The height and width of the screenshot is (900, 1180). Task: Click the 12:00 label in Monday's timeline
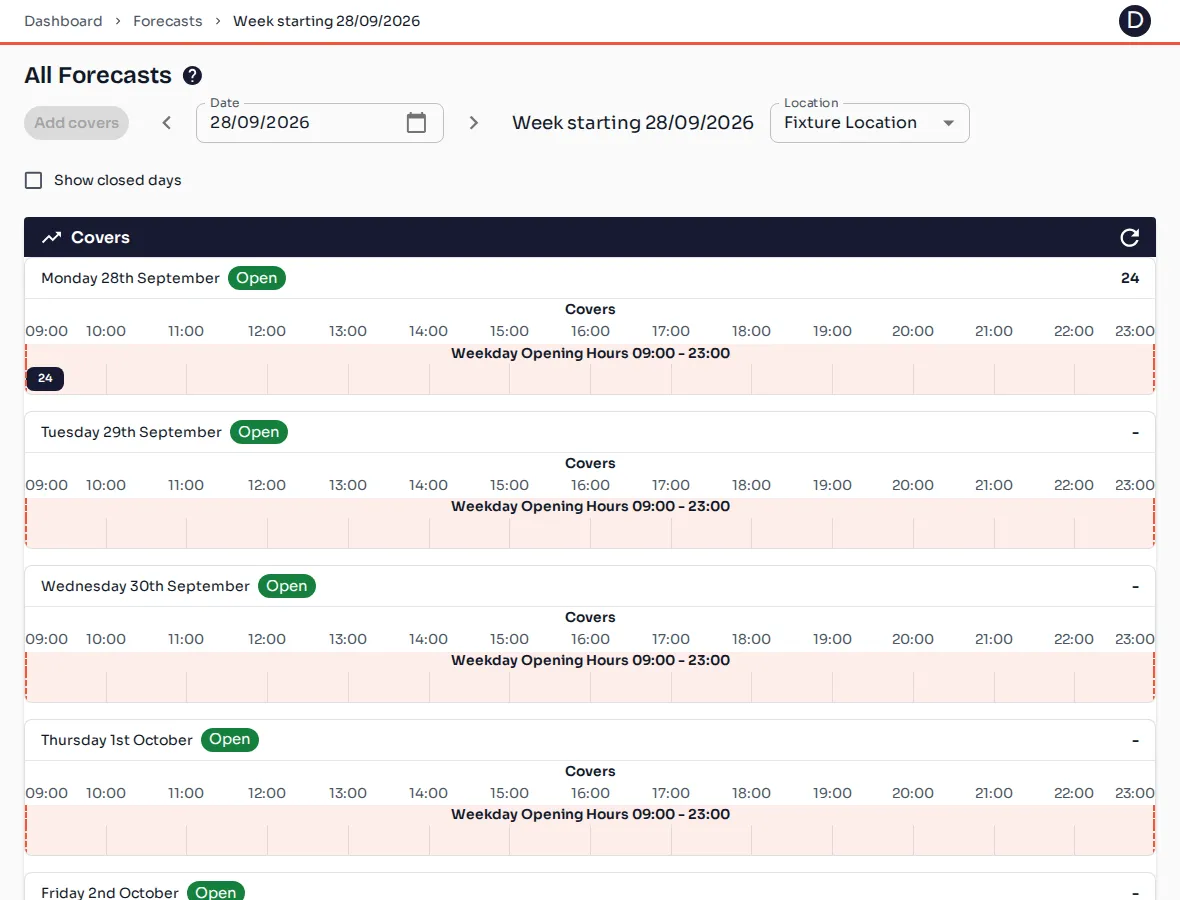[267, 331]
